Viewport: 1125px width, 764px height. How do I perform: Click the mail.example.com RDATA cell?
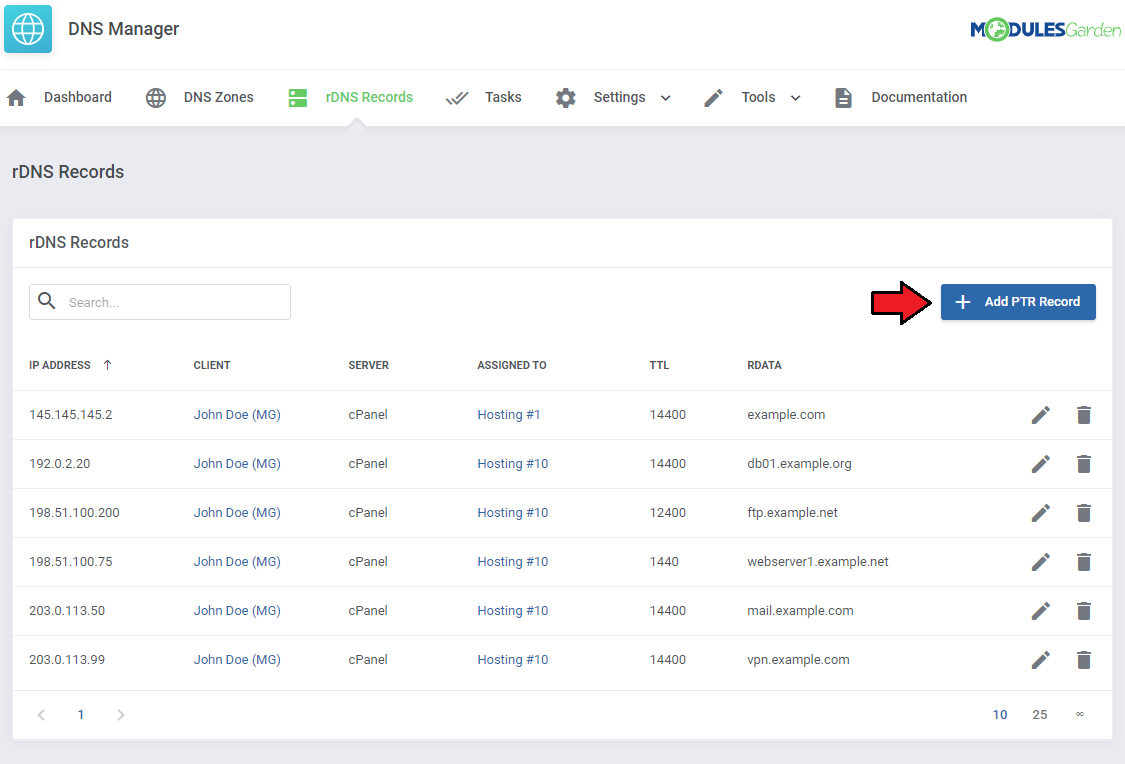pyautogui.click(x=800, y=610)
